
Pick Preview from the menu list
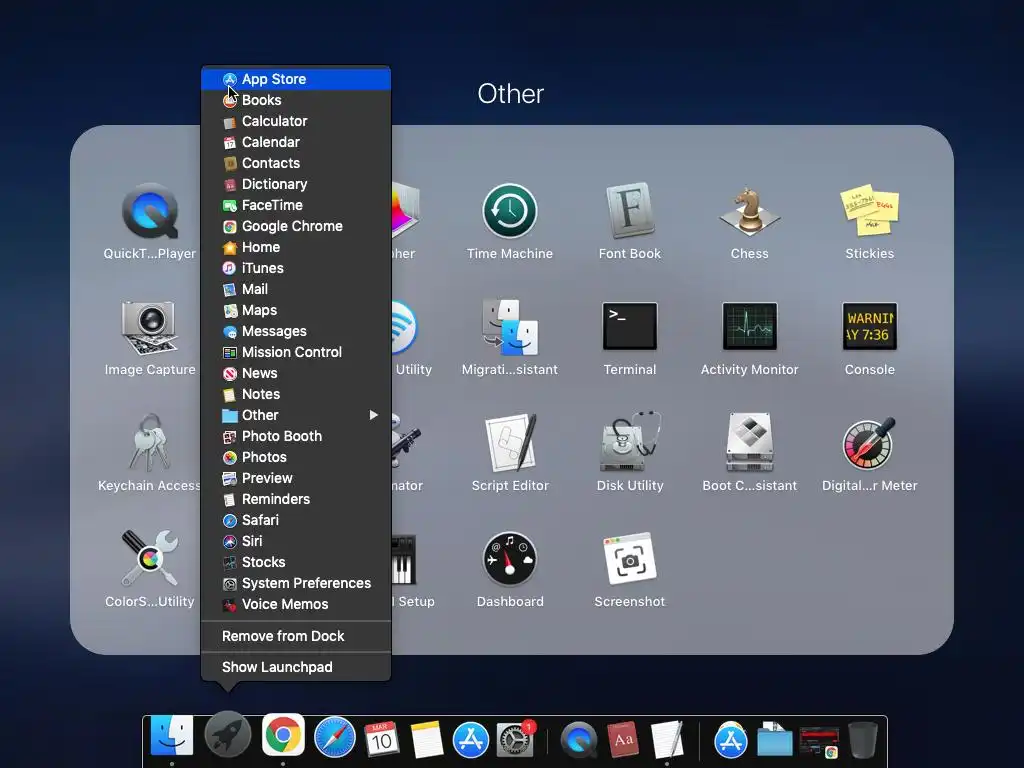[x=296, y=478]
